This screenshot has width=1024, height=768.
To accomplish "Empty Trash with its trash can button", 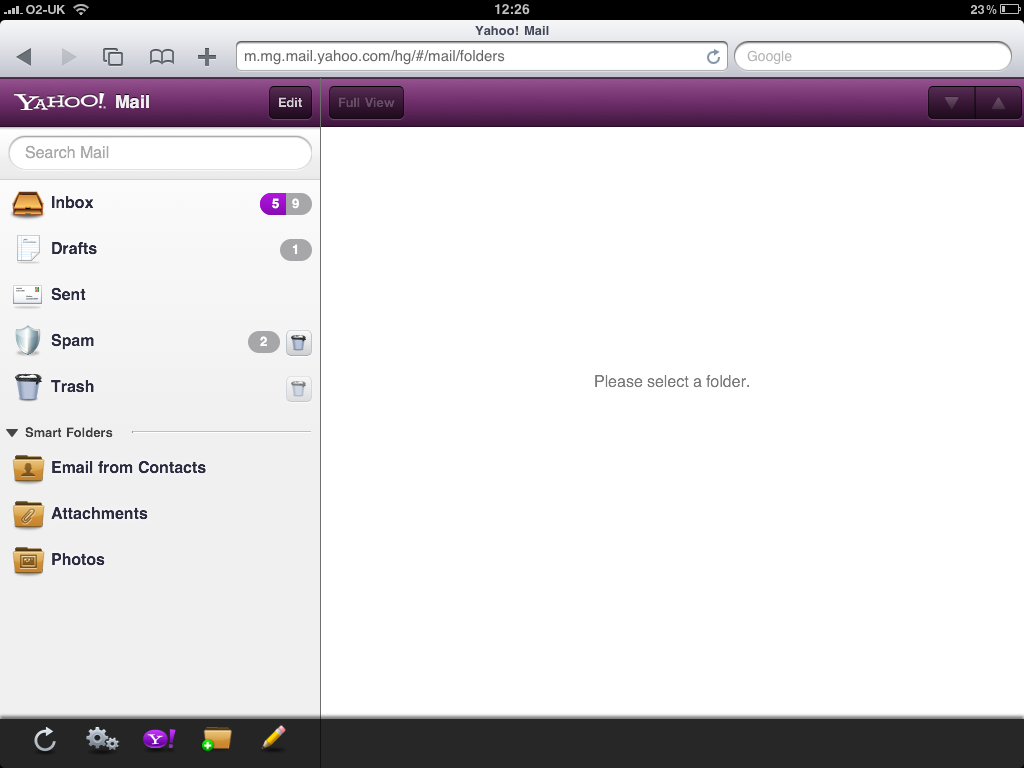I will (298, 389).
